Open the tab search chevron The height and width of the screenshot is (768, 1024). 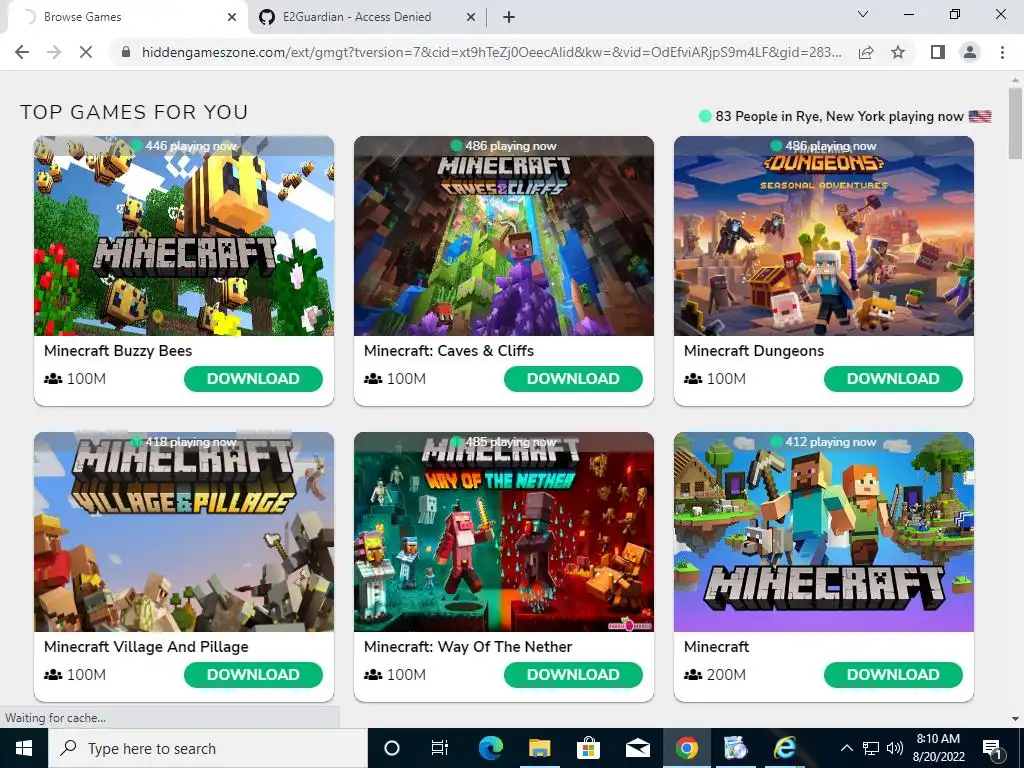pyautogui.click(x=863, y=14)
